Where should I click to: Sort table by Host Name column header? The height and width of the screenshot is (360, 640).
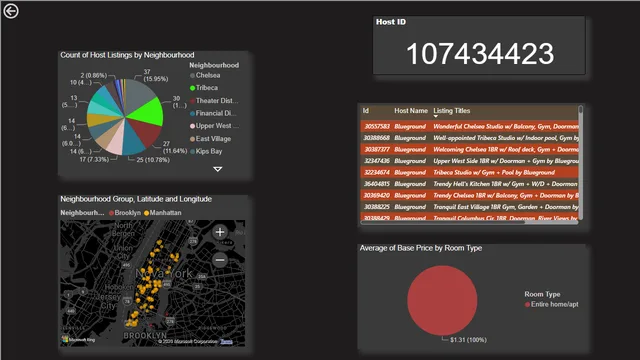click(x=411, y=111)
